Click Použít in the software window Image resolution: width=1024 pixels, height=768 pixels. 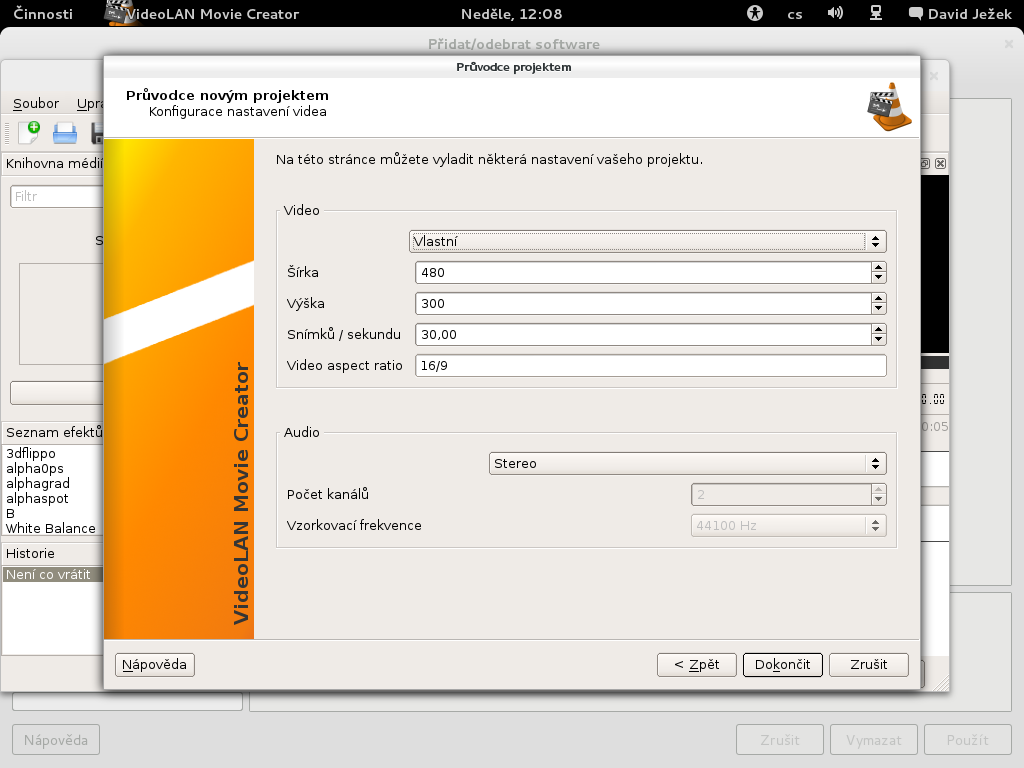click(x=968, y=740)
